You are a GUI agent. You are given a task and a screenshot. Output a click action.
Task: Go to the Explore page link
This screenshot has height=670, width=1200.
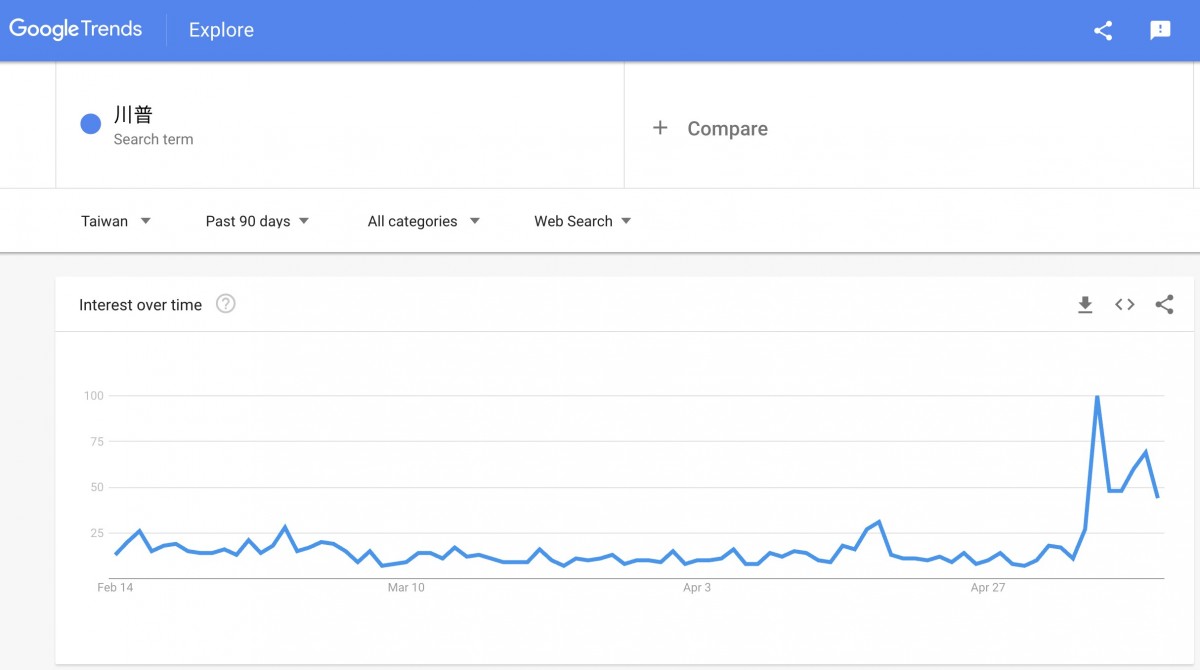pyautogui.click(x=221, y=30)
